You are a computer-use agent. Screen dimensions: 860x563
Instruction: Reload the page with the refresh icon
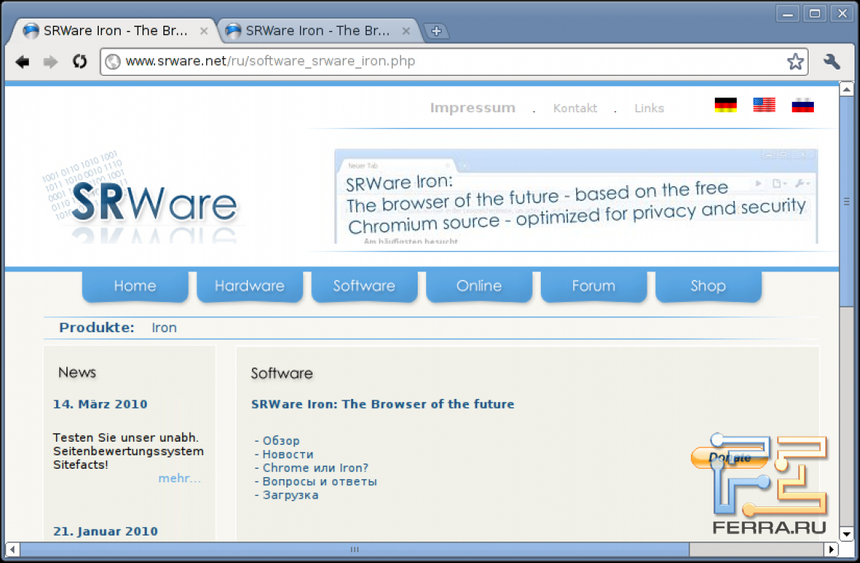pyautogui.click(x=80, y=61)
